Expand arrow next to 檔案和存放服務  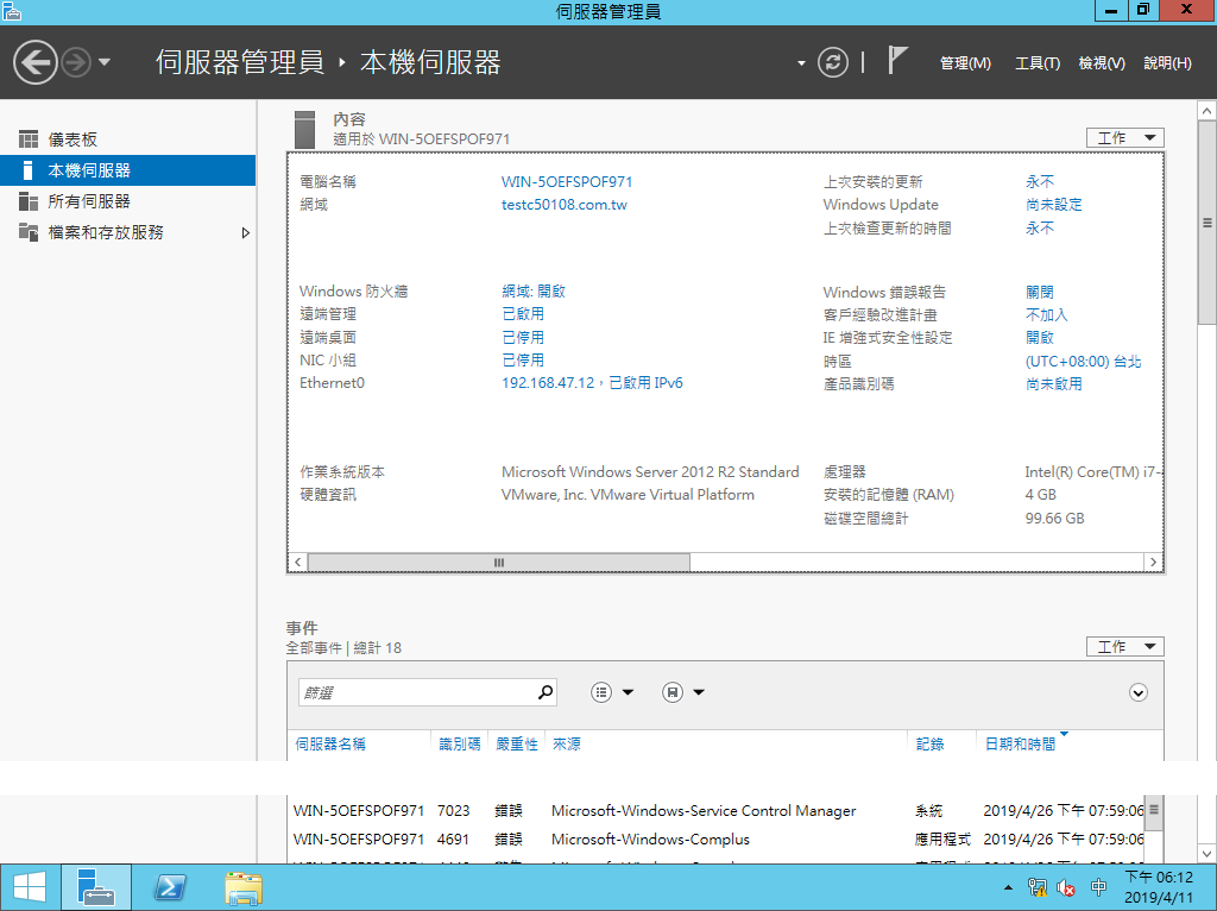point(245,233)
